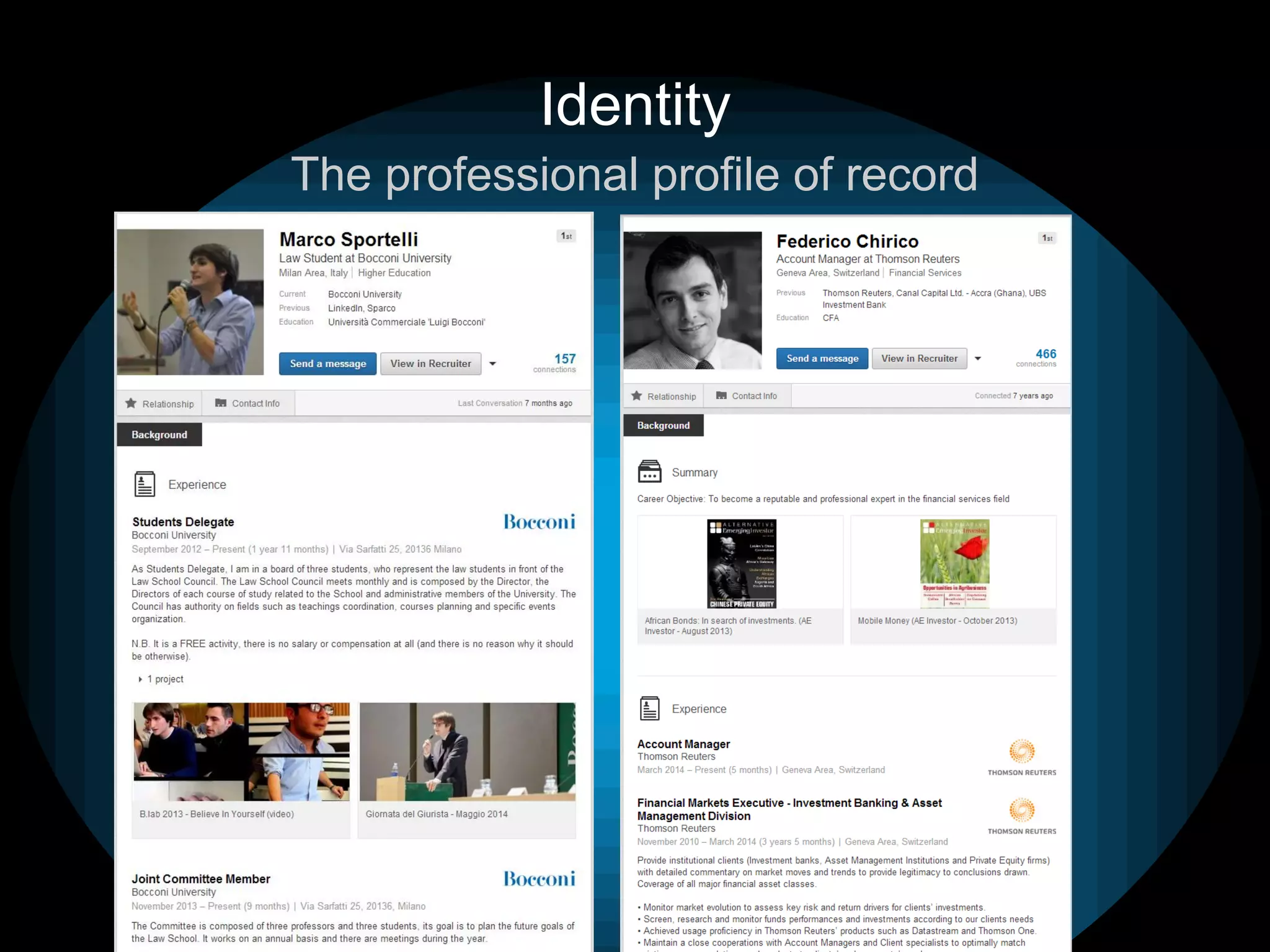Image resolution: width=1270 pixels, height=952 pixels.
Task: Click the Background tab on Federico's profile
Action: tap(664, 425)
